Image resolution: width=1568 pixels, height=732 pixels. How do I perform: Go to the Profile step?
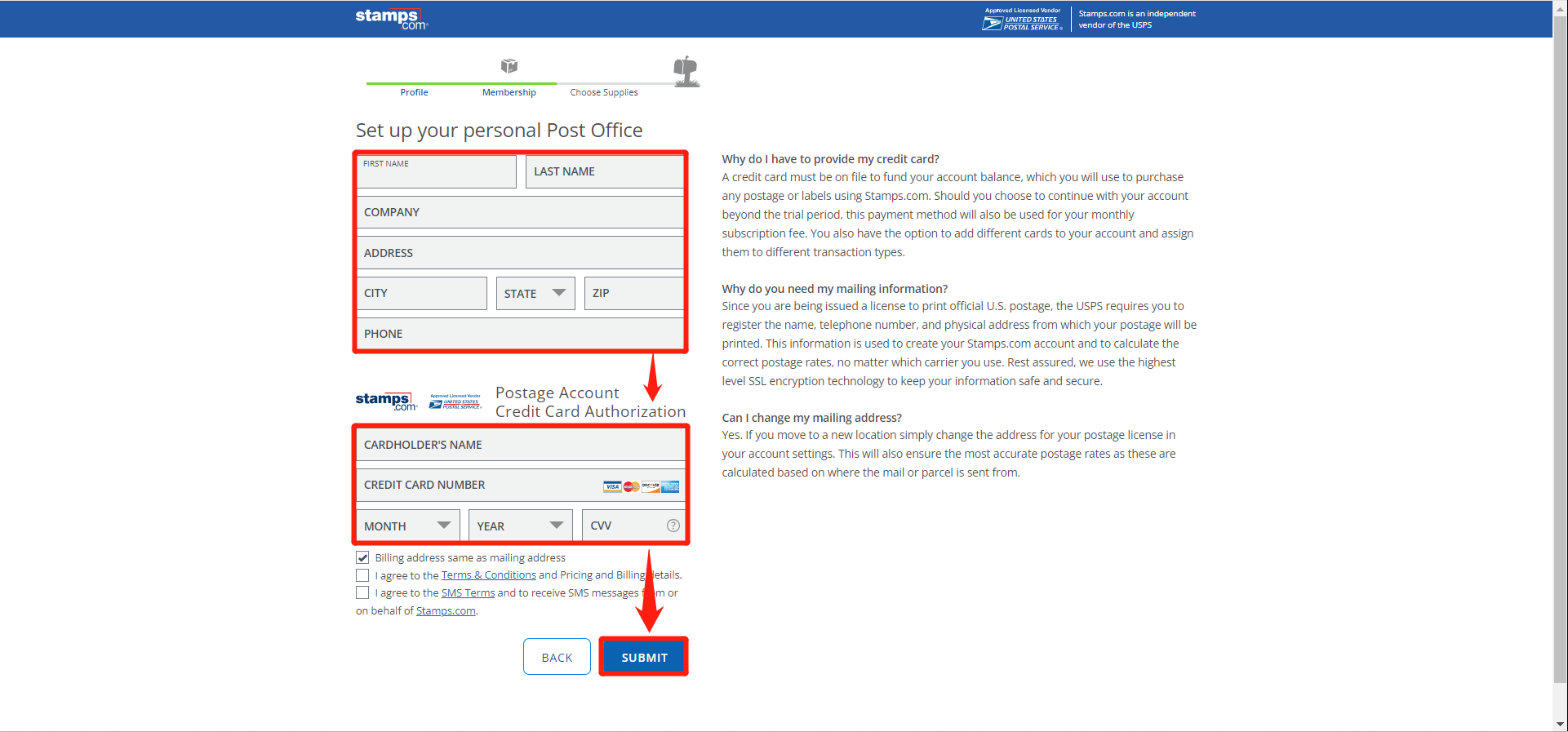click(414, 92)
